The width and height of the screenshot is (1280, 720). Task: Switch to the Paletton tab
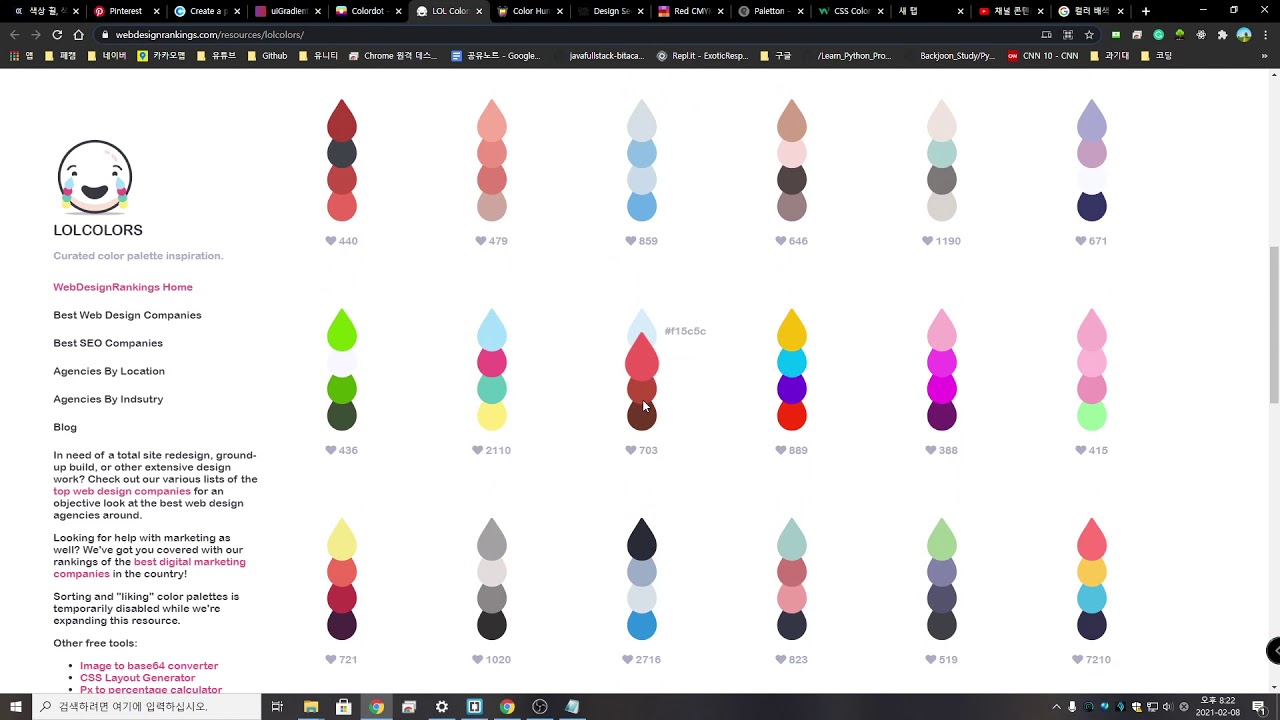[x=768, y=11]
